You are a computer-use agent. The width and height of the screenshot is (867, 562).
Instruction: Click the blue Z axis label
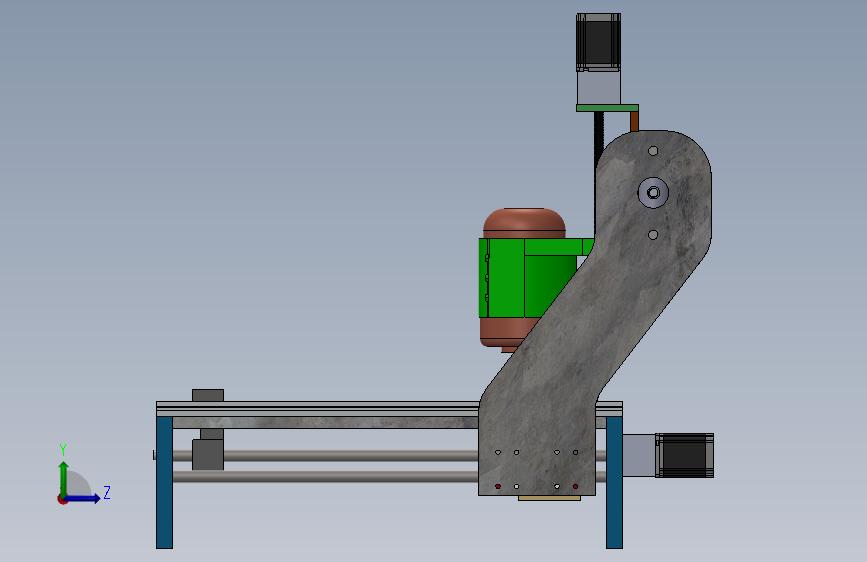click(x=107, y=492)
